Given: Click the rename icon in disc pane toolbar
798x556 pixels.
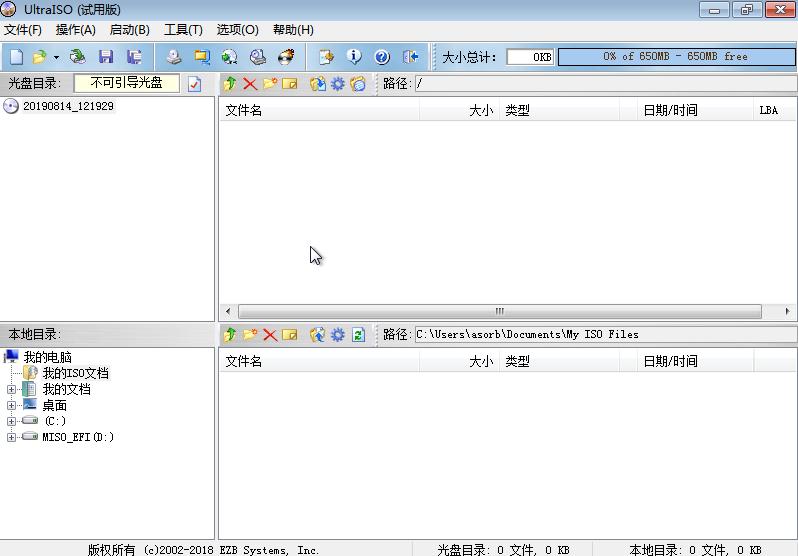Looking at the screenshot, I should (290, 84).
